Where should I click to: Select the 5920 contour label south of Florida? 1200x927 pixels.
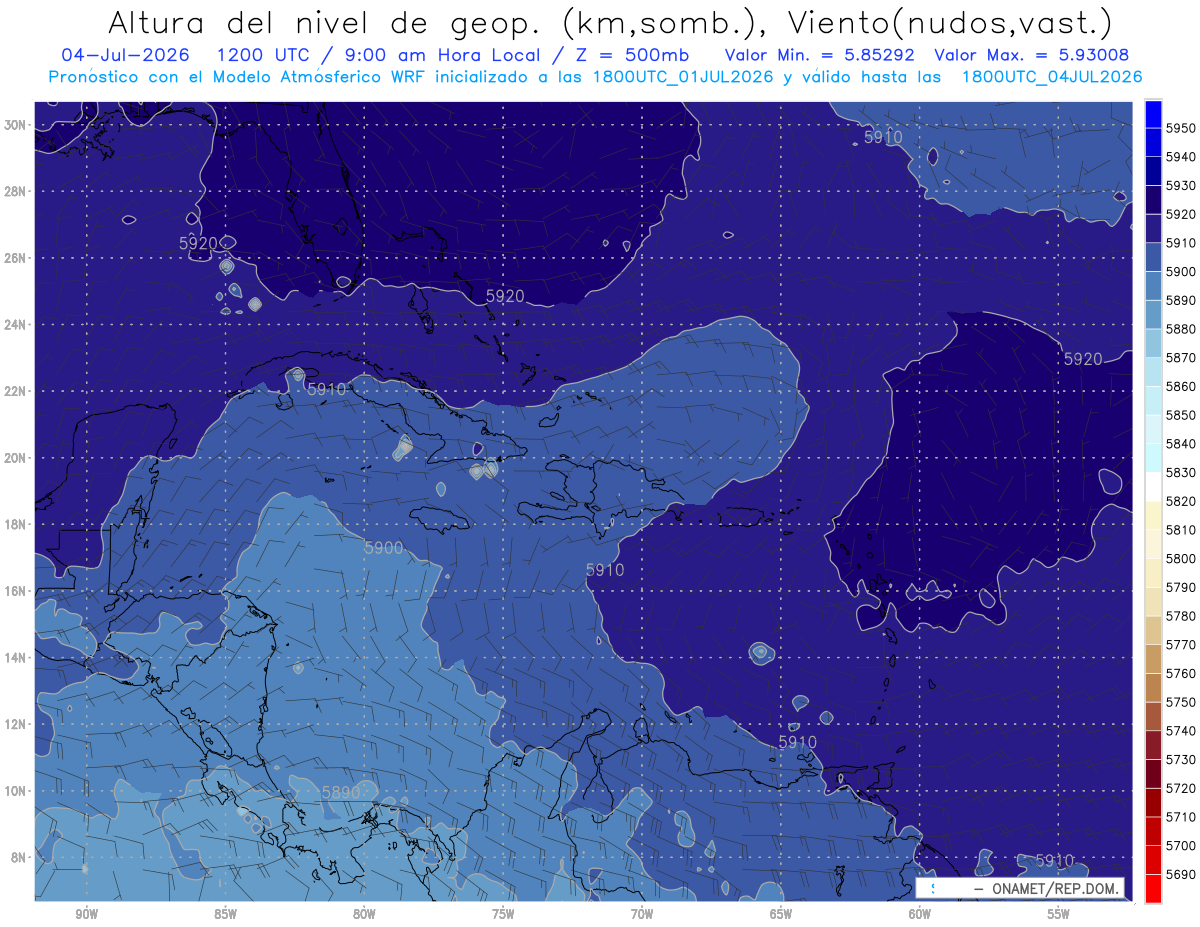[505, 296]
